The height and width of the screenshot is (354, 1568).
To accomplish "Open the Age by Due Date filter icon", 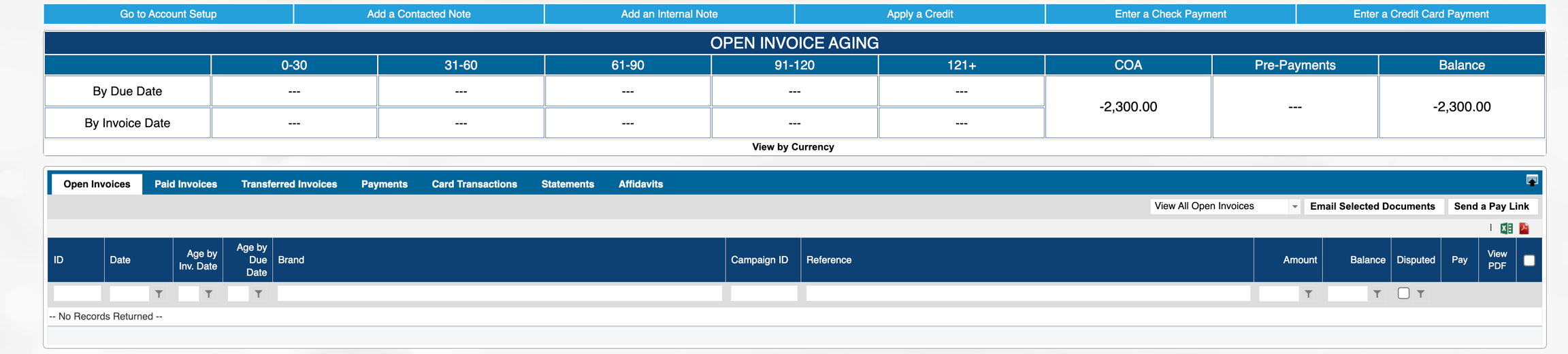I will (x=259, y=294).
